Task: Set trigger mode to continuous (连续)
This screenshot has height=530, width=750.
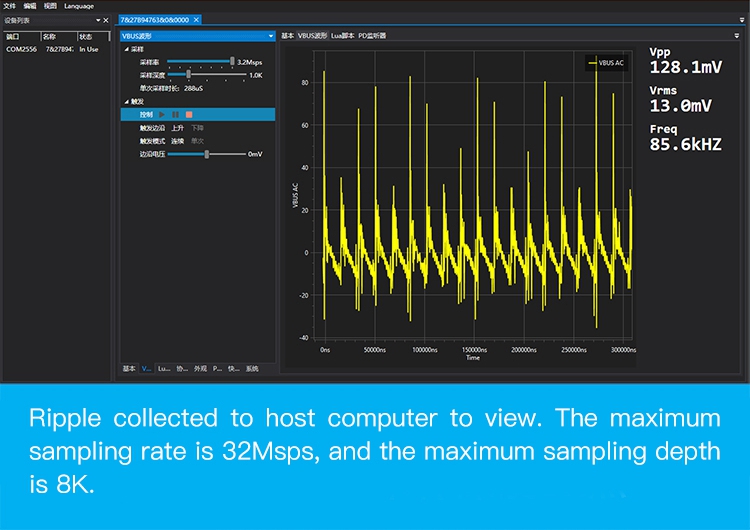Action: (177, 141)
